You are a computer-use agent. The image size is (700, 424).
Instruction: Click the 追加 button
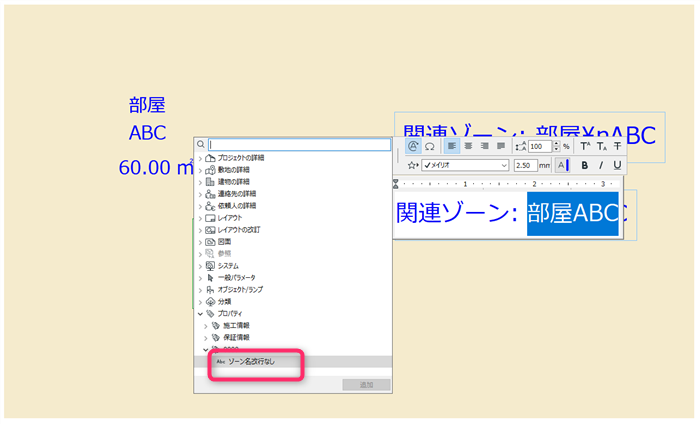click(367, 385)
